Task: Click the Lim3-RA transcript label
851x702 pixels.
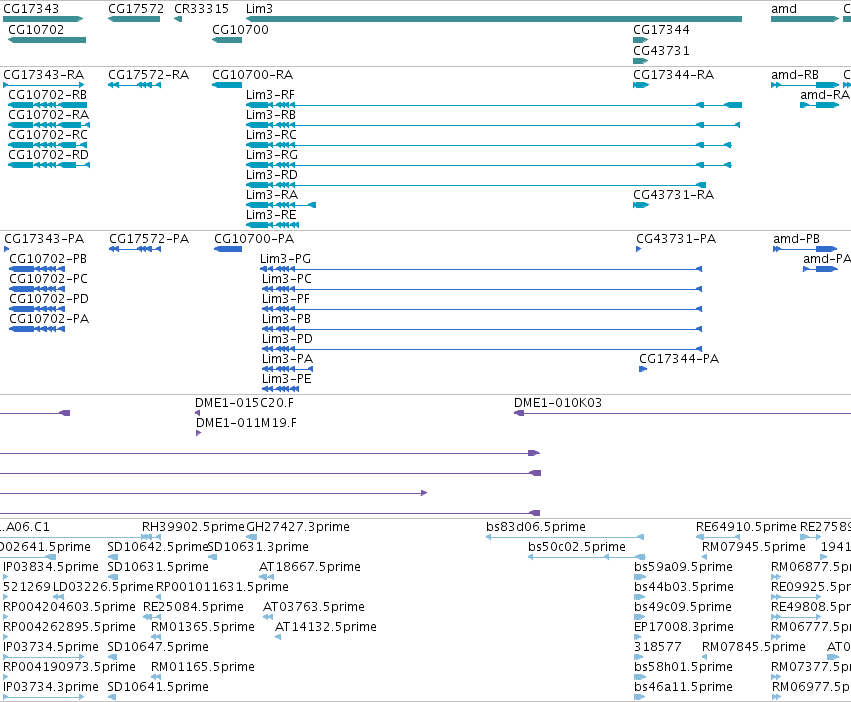Action: [272, 195]
